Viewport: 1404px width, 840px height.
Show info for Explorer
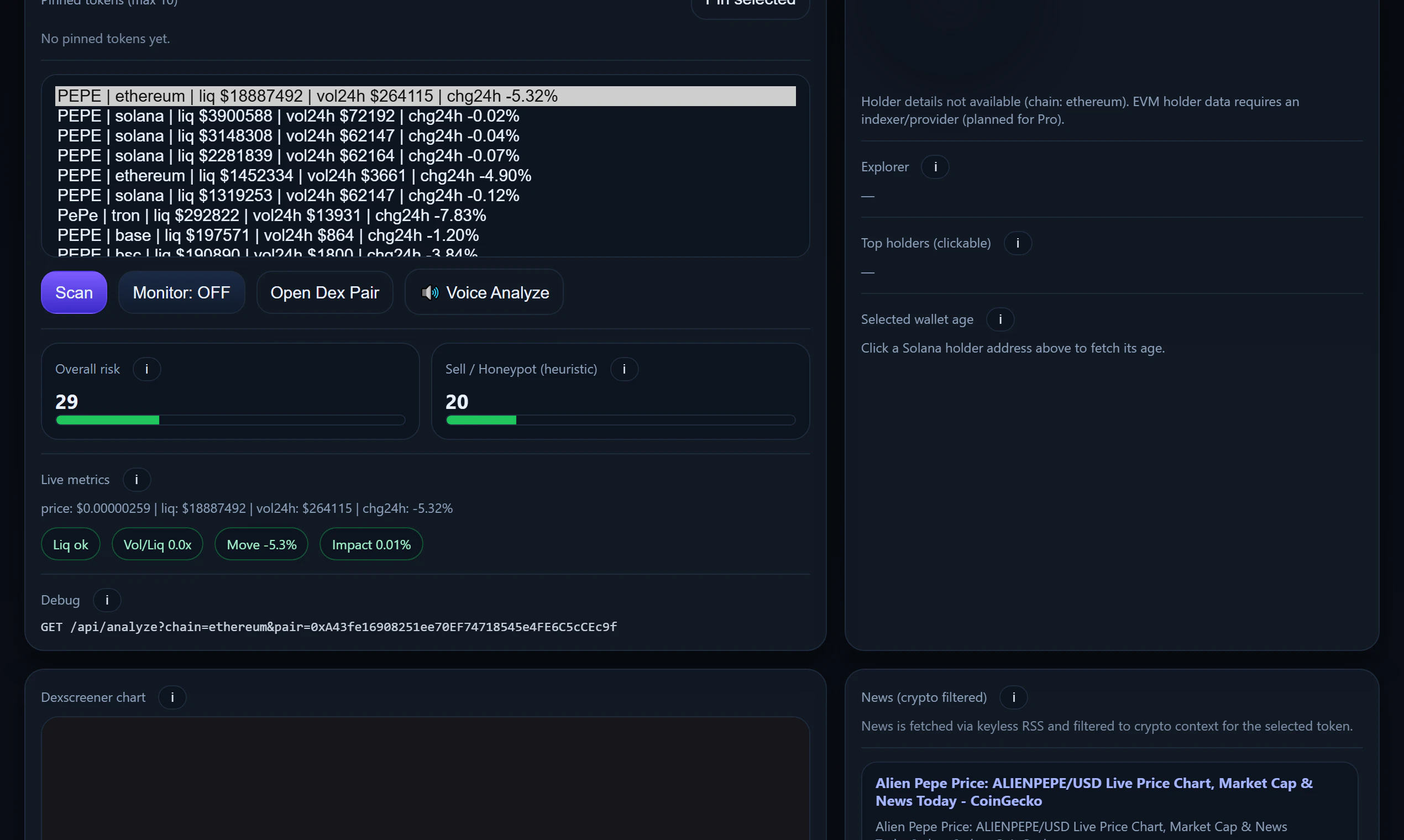(935, 167)
